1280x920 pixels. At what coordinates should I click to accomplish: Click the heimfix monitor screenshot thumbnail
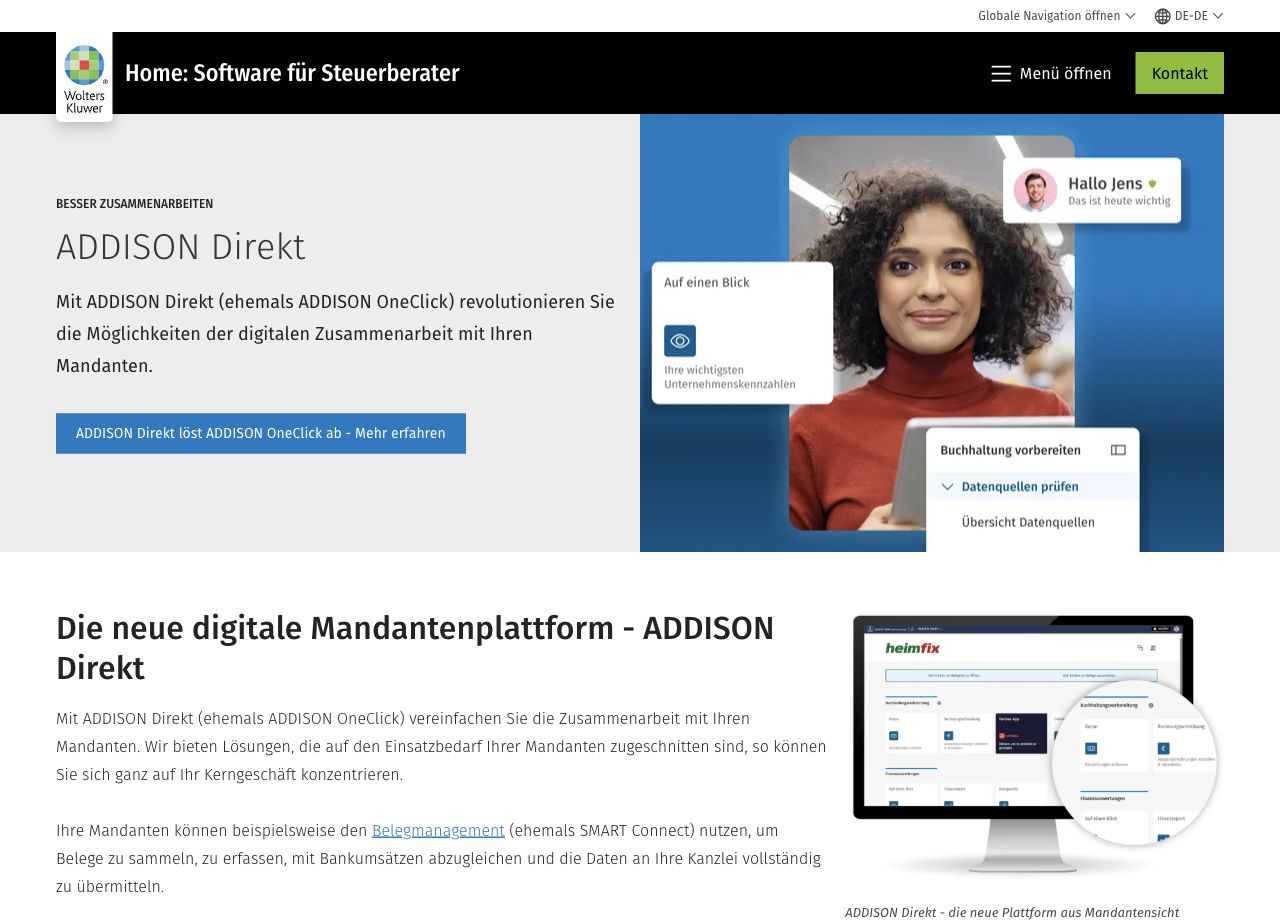(1033, 747)
